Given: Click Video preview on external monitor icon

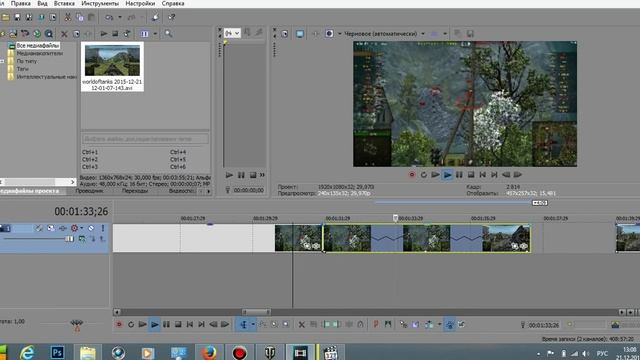Looking at the screenshot, I should (x=300, y=34).
